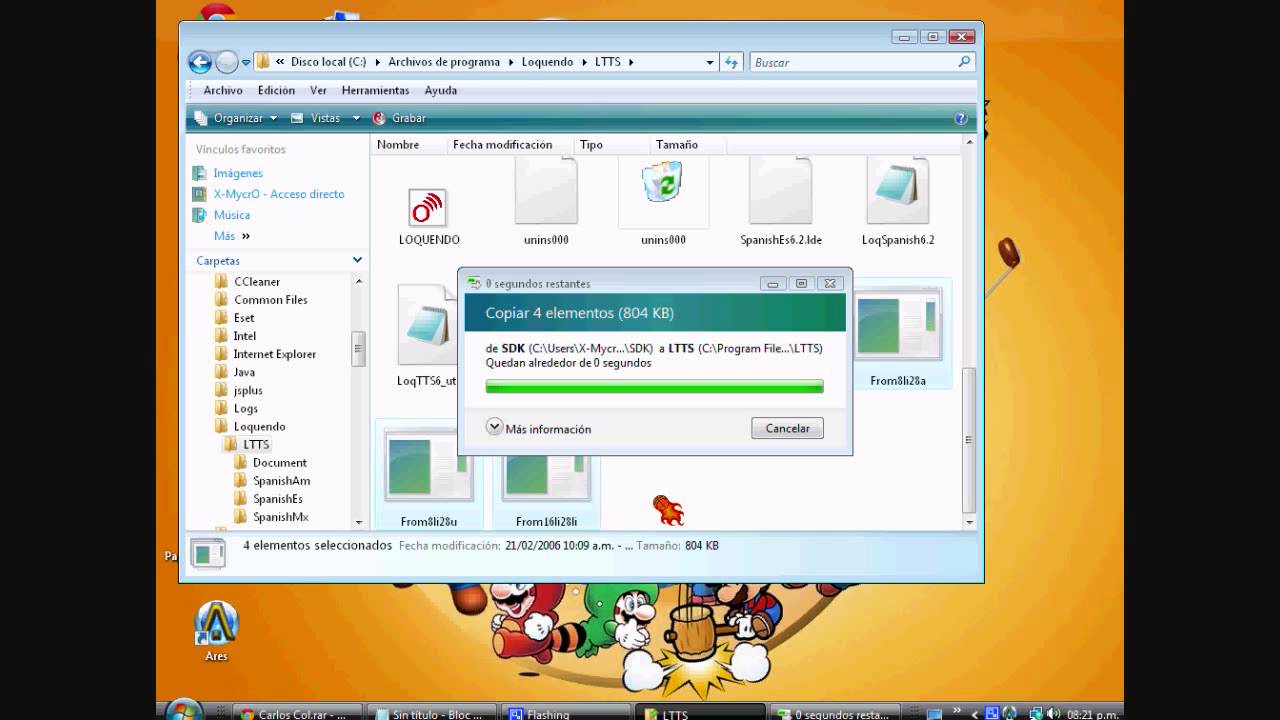The image size is (1280, 720).
Task: Select the Common Files folder
Action: (270, 300)
